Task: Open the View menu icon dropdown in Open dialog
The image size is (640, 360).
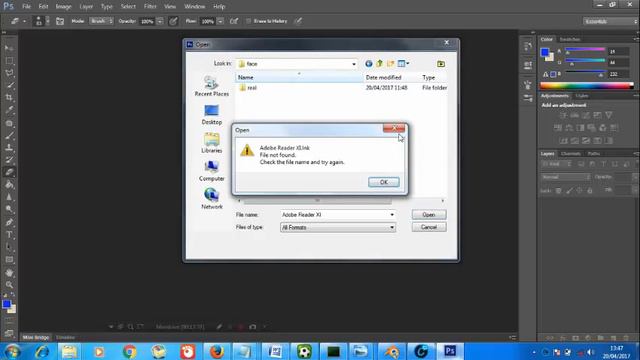Action: [x=403, y=64]
